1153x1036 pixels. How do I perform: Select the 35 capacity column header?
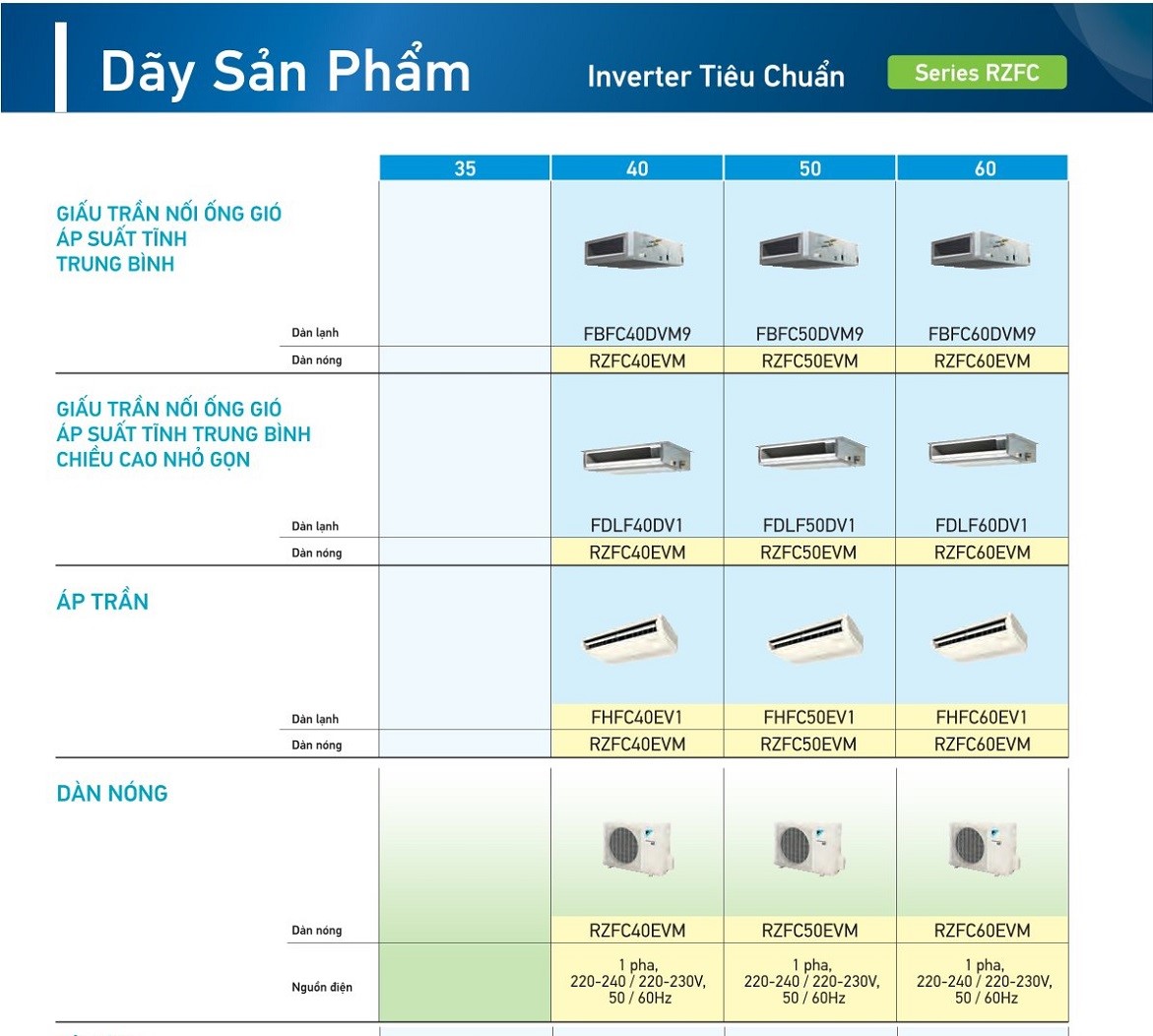click(465, 167)
